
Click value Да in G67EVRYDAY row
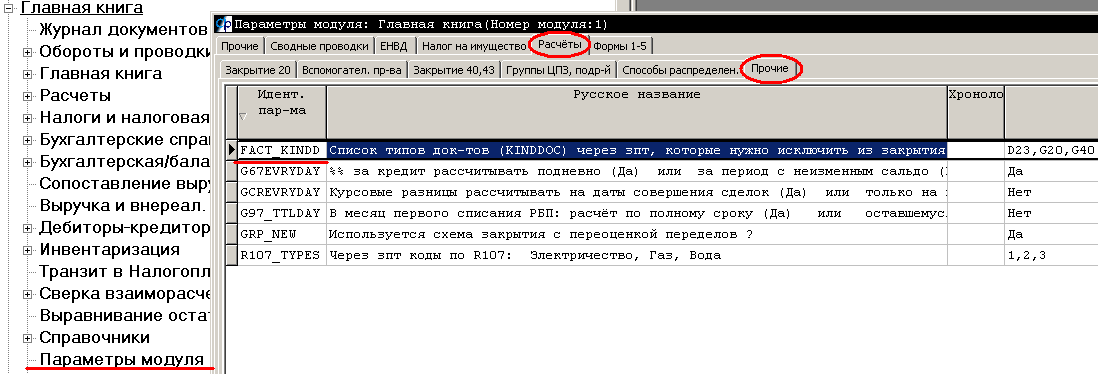tap(1051, 171)
